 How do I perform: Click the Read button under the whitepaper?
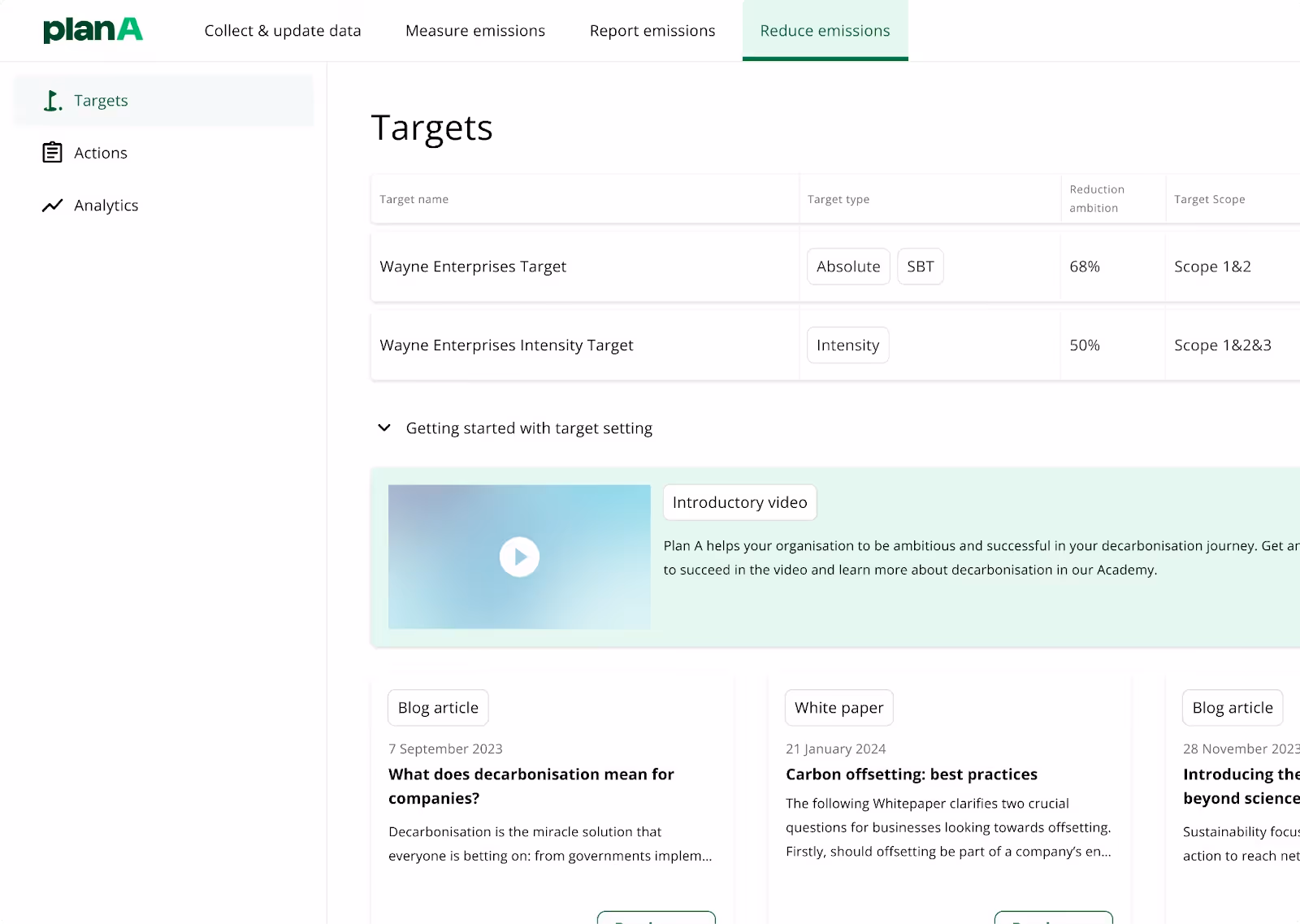coord(1053,919)
